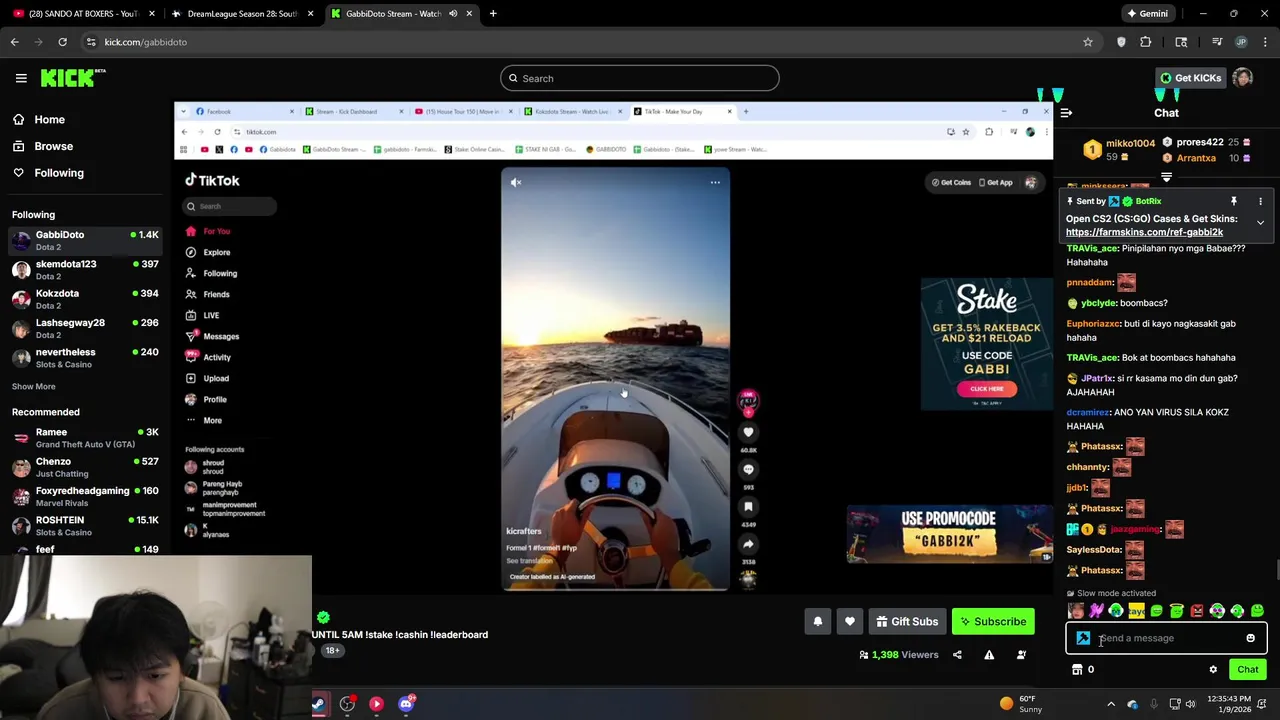This screenshot has width=1280, height=720.
Task: Click the kick.com/gabbidoto address bar
Action: pyautogui.click(x=146, y=42)
